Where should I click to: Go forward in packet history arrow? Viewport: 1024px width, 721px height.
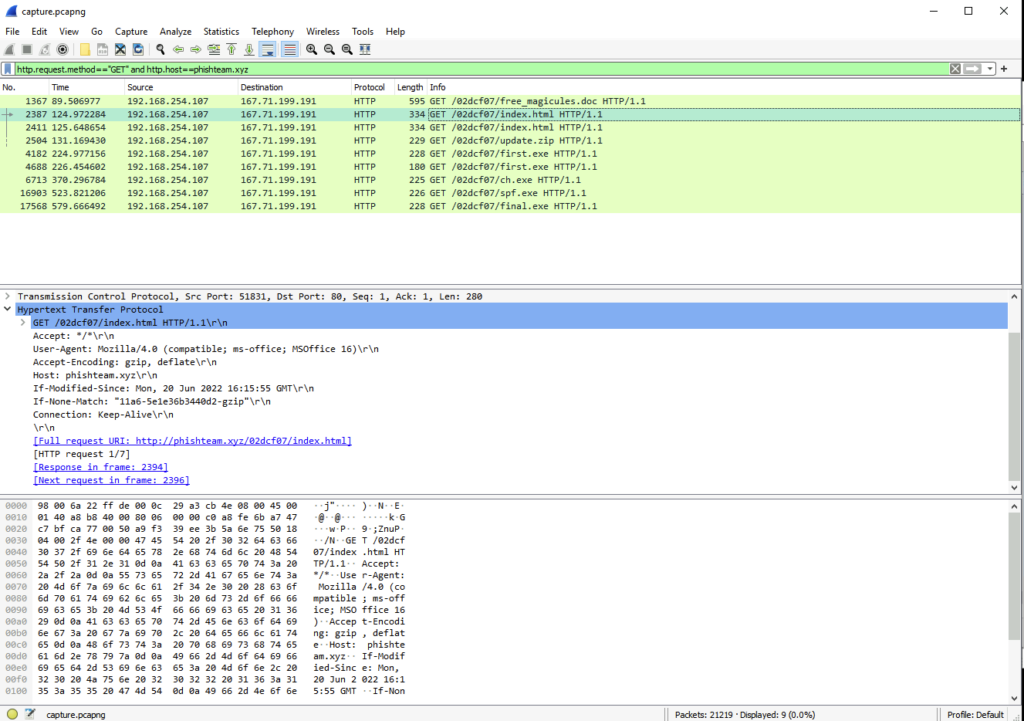pos(196,50)
